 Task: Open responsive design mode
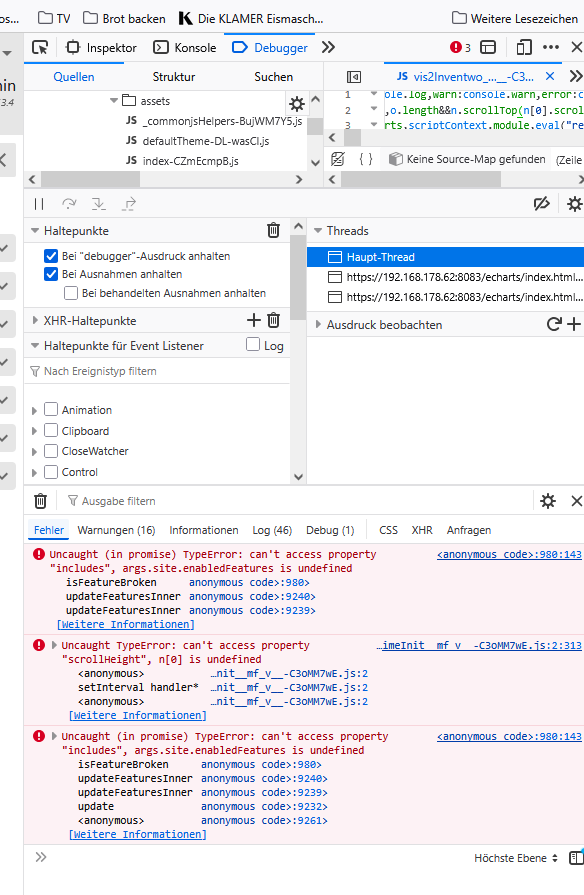point(523,47)
